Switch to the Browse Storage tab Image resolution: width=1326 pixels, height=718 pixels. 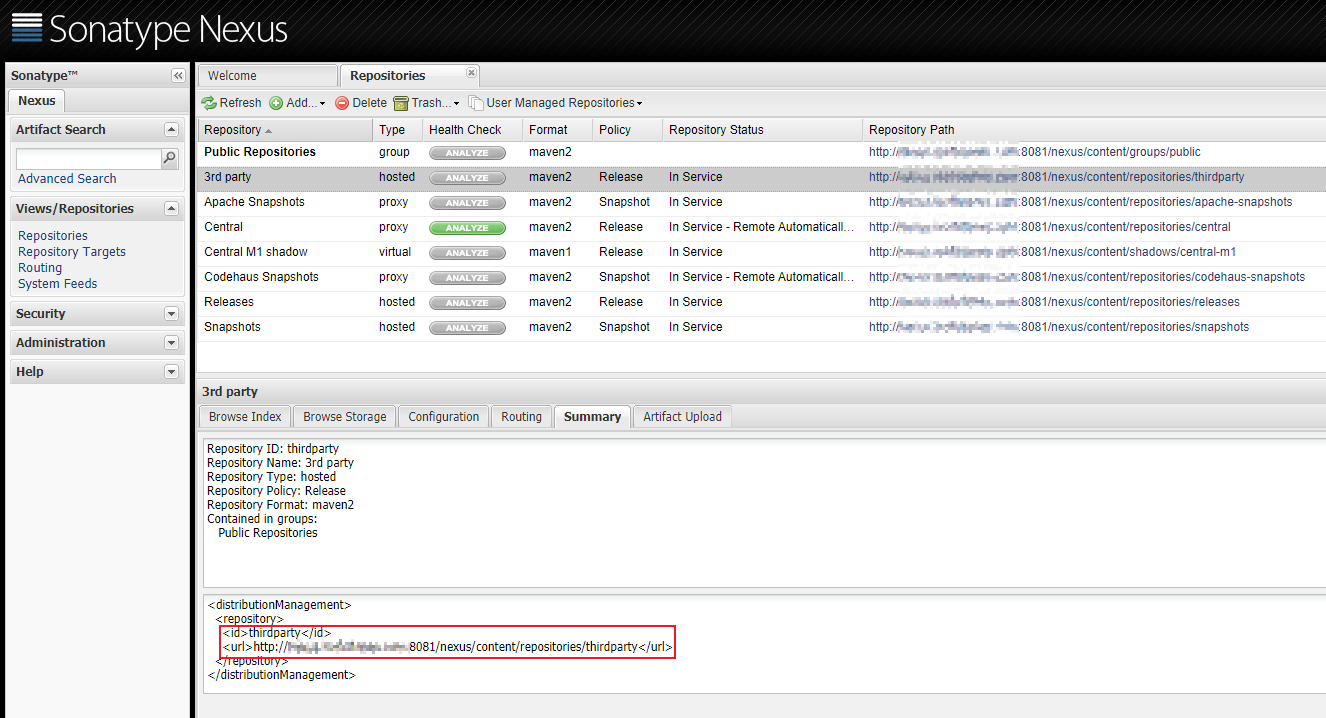pos(345,417)
